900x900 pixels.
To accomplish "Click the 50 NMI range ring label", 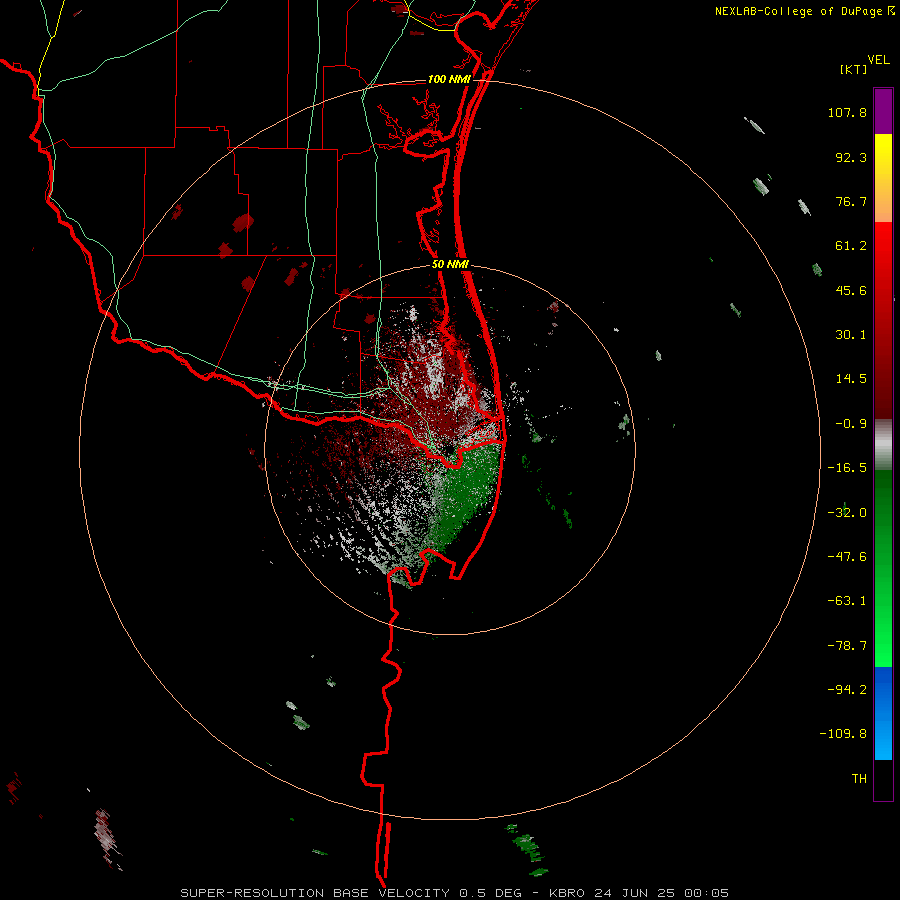I will pos(451,265).
